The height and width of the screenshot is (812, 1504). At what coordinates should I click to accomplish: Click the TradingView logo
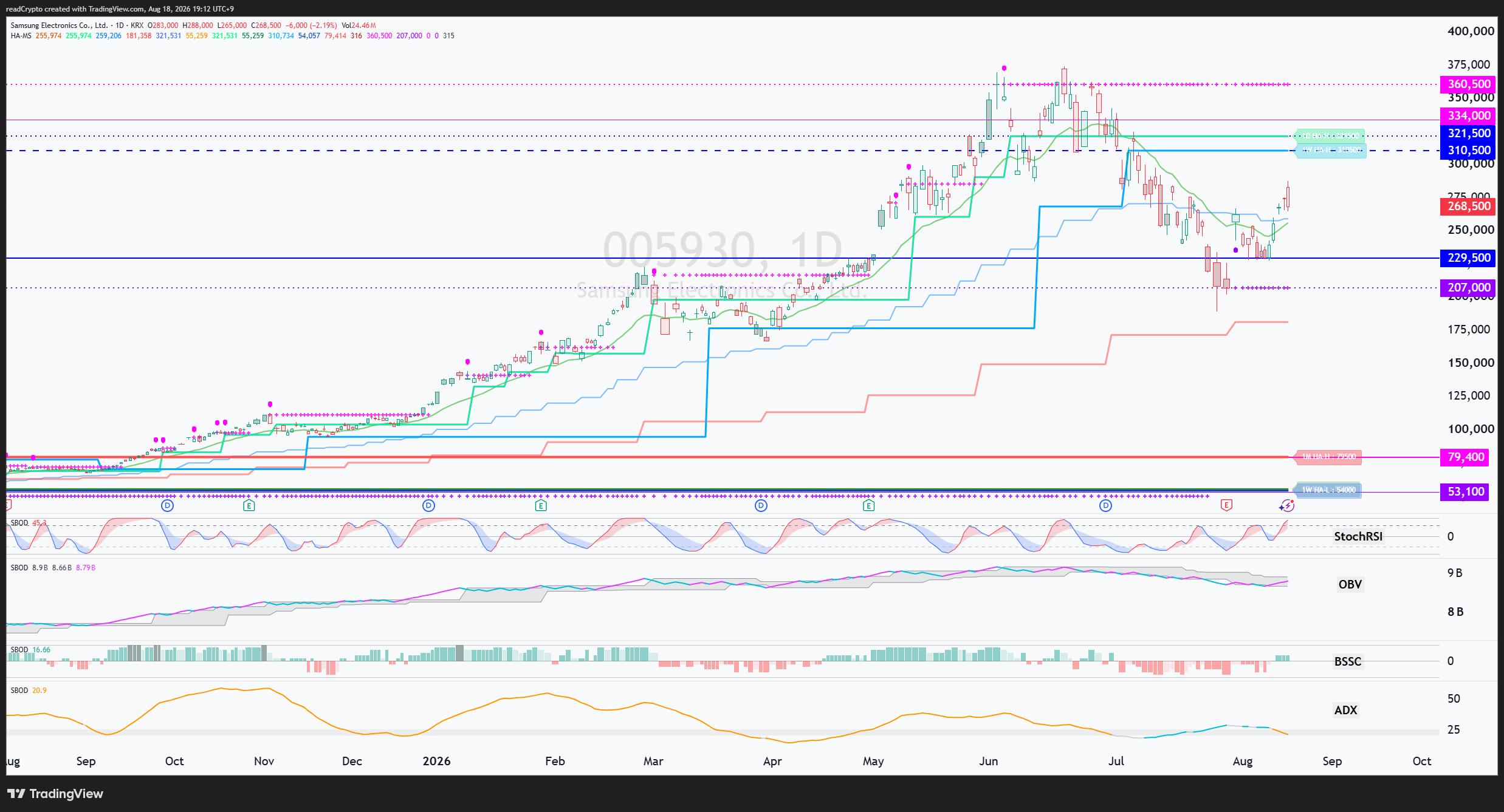coord(55,794)
